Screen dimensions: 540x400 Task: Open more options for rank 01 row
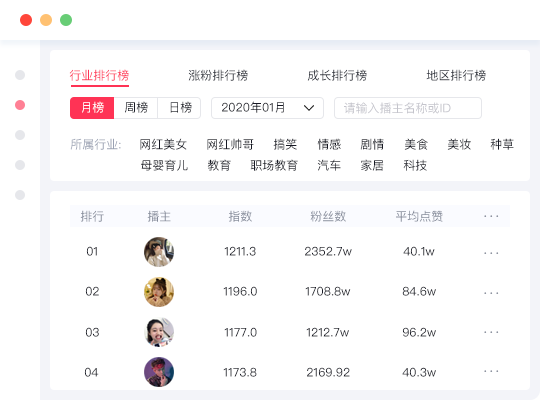(491, 253)
